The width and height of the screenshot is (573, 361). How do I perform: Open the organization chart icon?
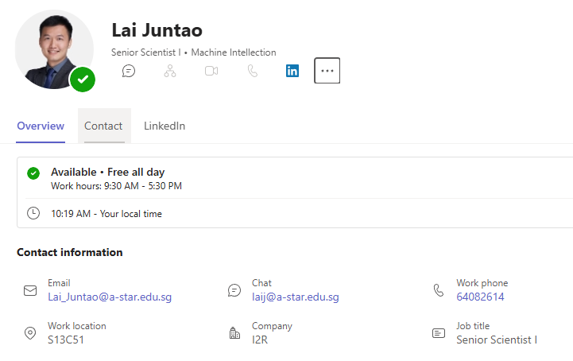170,71
